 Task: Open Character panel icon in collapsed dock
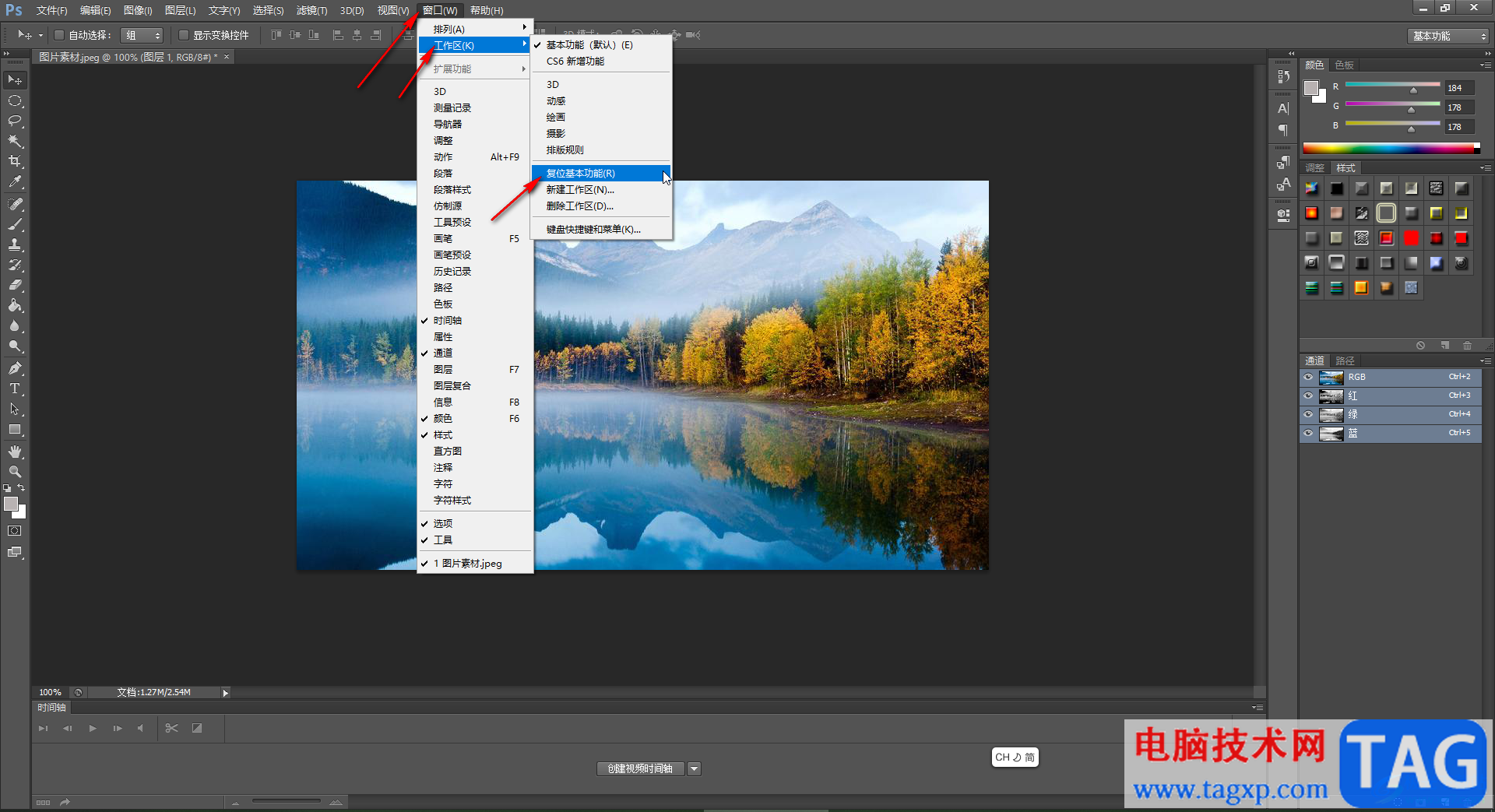click(1283, 109)
